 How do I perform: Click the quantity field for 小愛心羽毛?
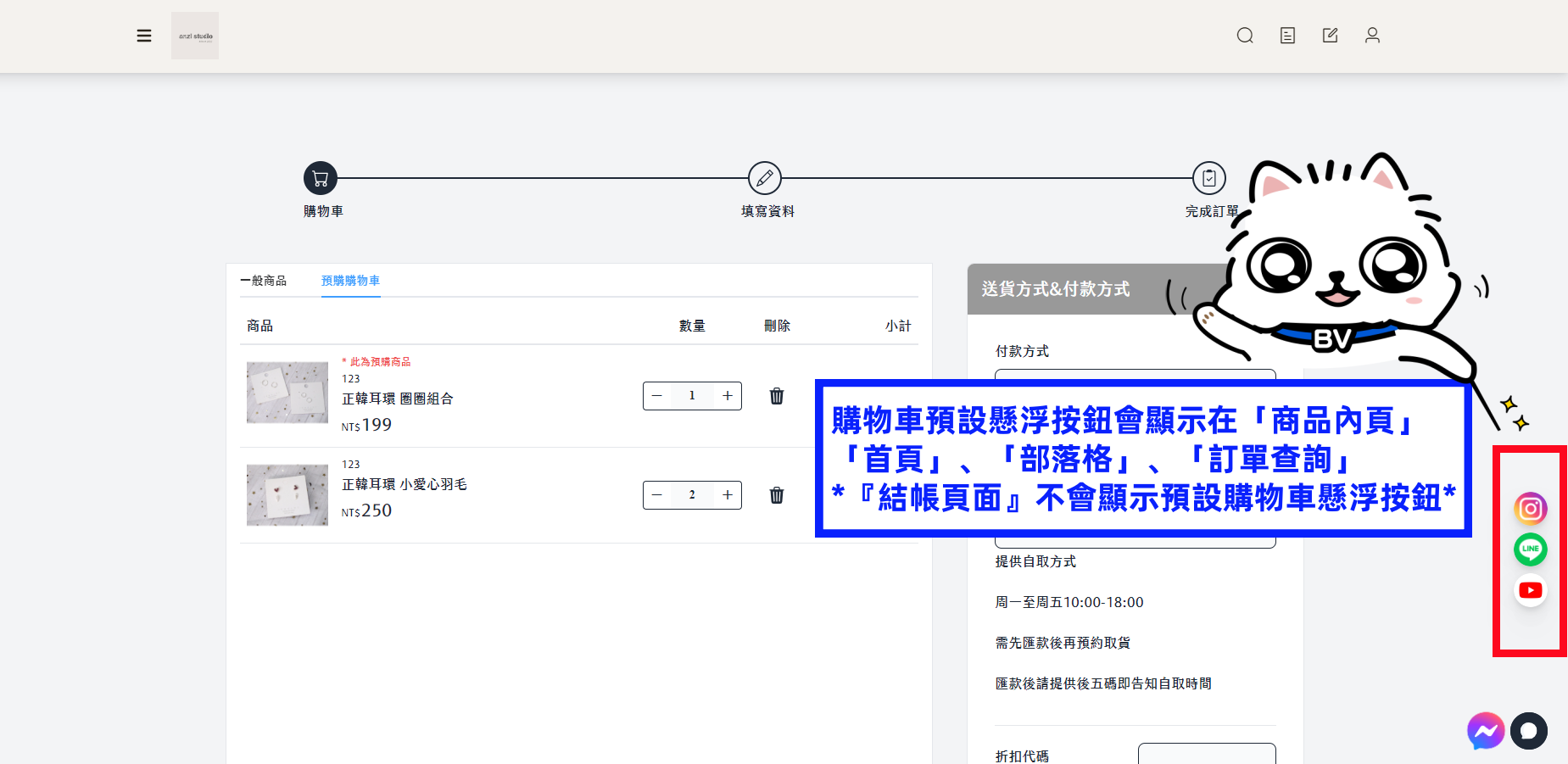click(x=692, y=495)
